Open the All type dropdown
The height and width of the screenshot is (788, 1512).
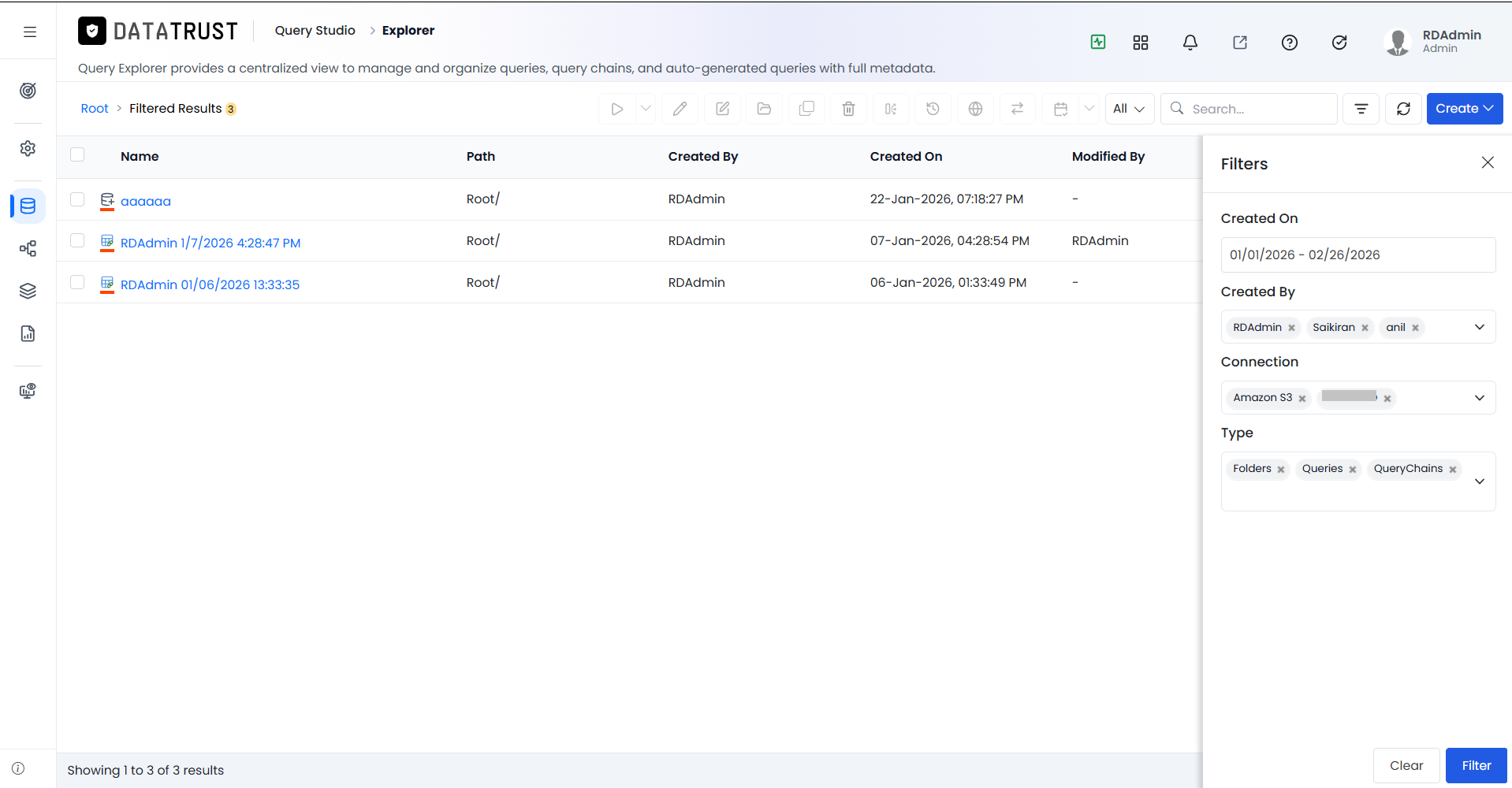(1129, 109)
